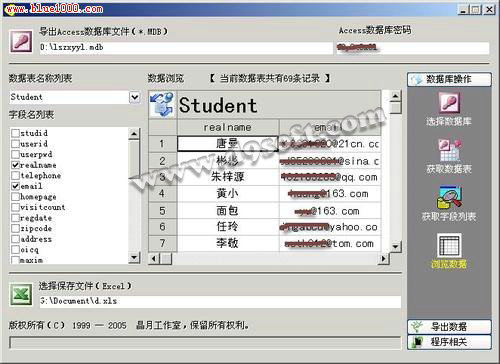Click the data grid scroll down arrow

[x=395, y=247]
